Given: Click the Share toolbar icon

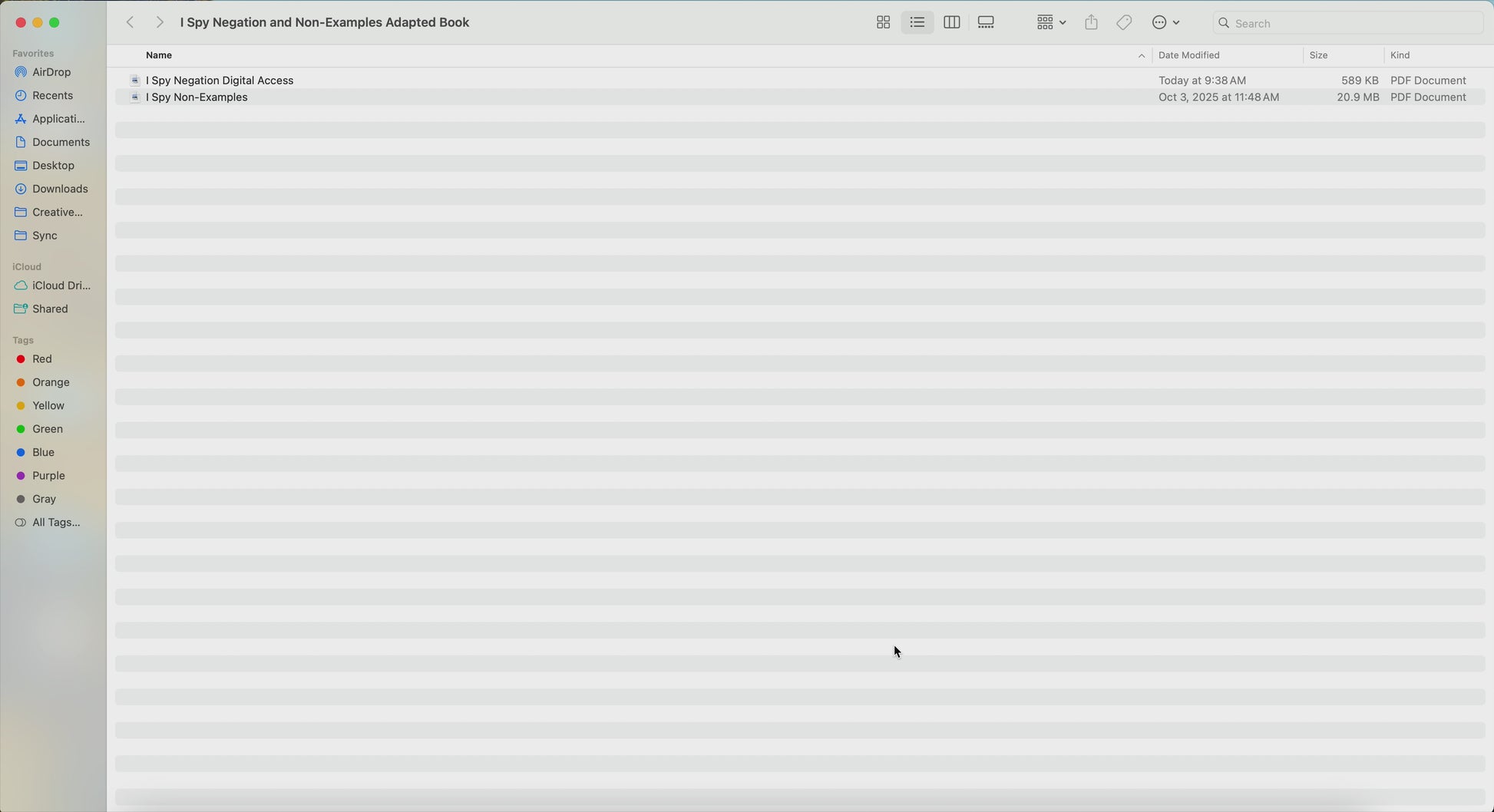Looking at the screenshot, I should [x=1091, y=23].
